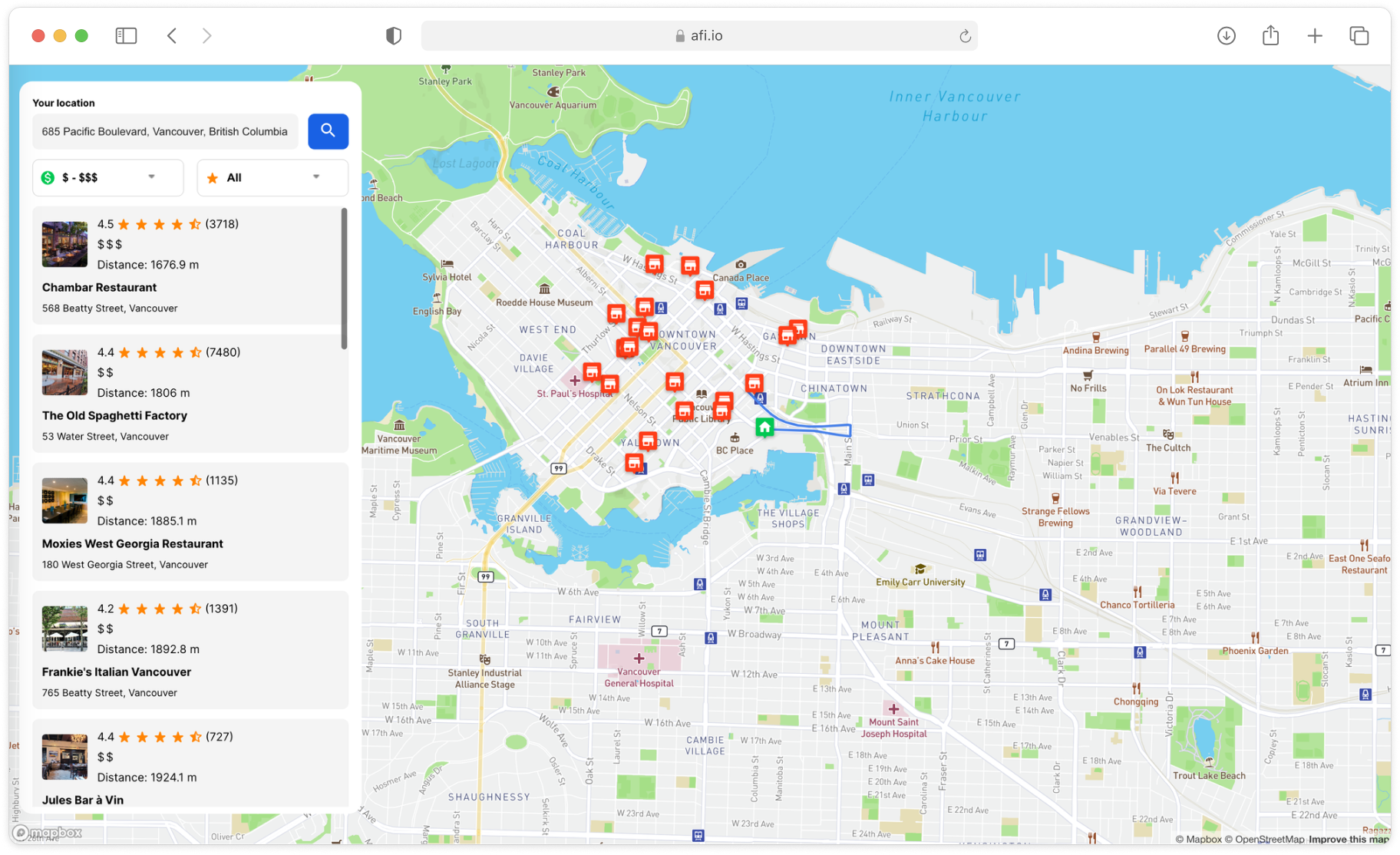Toggle the browser sidebar panel

click(x=126, y=35)
